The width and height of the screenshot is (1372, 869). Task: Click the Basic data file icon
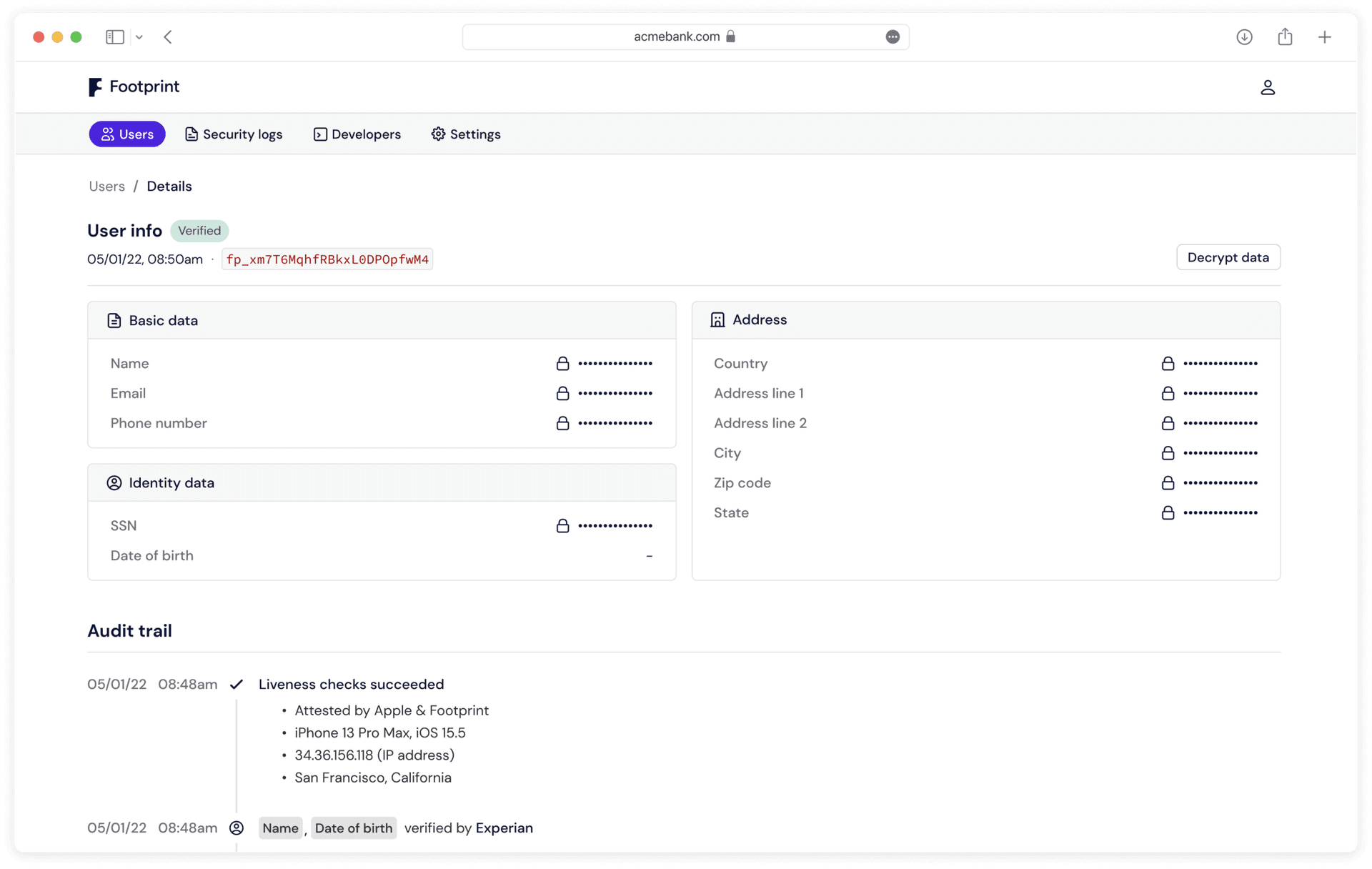113,320
